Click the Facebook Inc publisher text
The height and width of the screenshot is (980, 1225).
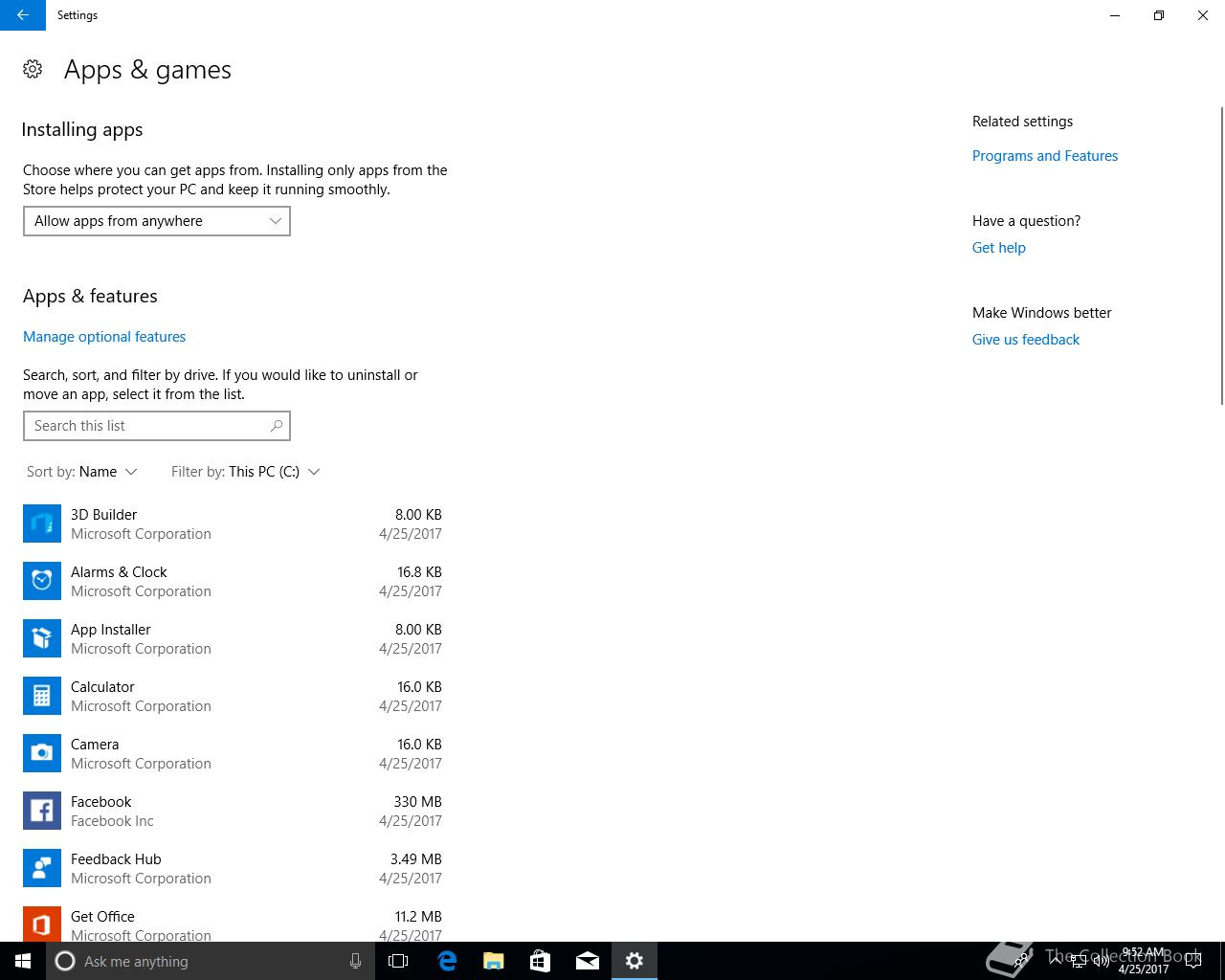coord(112,821)
